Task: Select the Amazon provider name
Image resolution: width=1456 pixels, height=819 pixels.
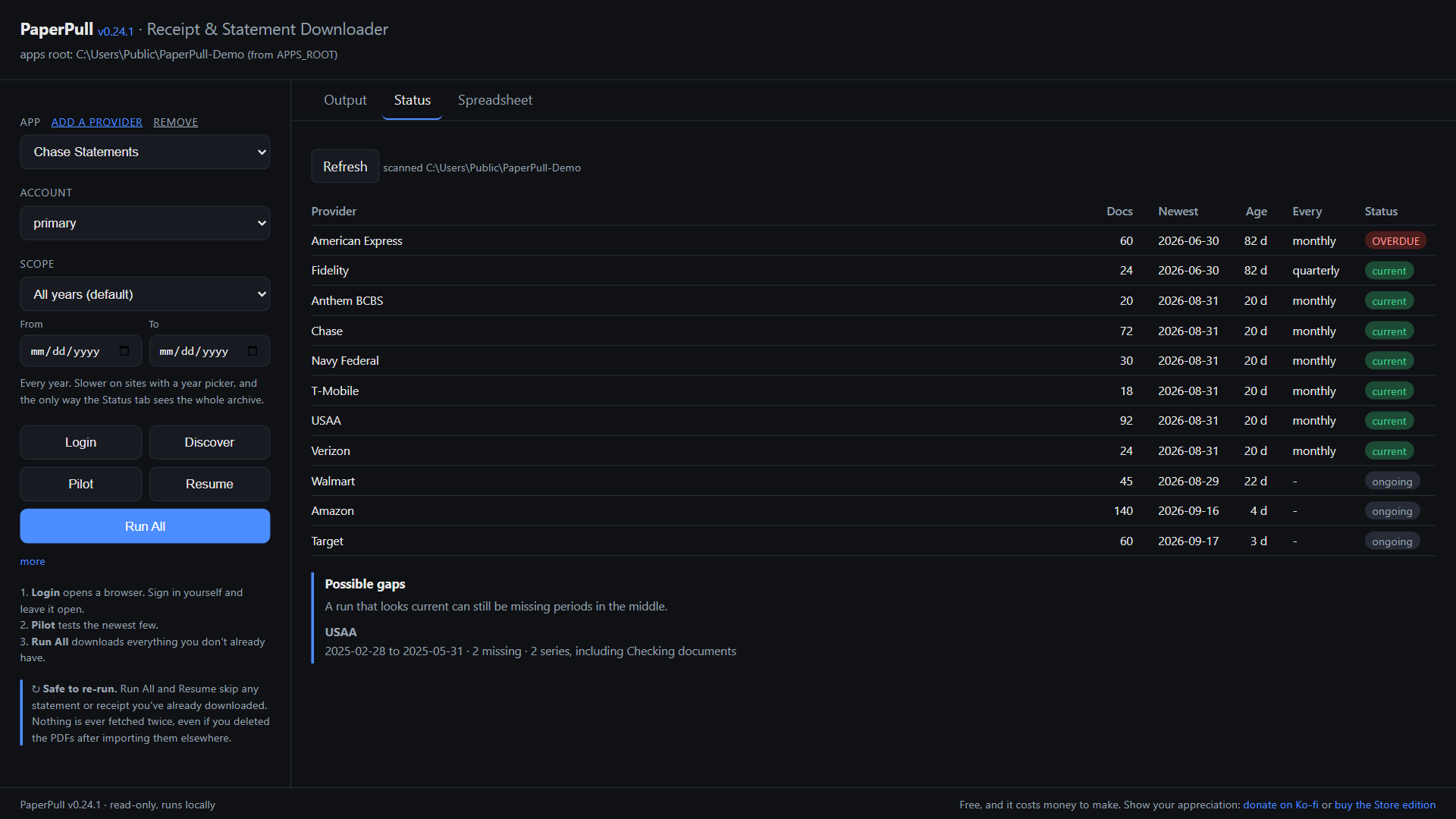Action: point(332,511)
